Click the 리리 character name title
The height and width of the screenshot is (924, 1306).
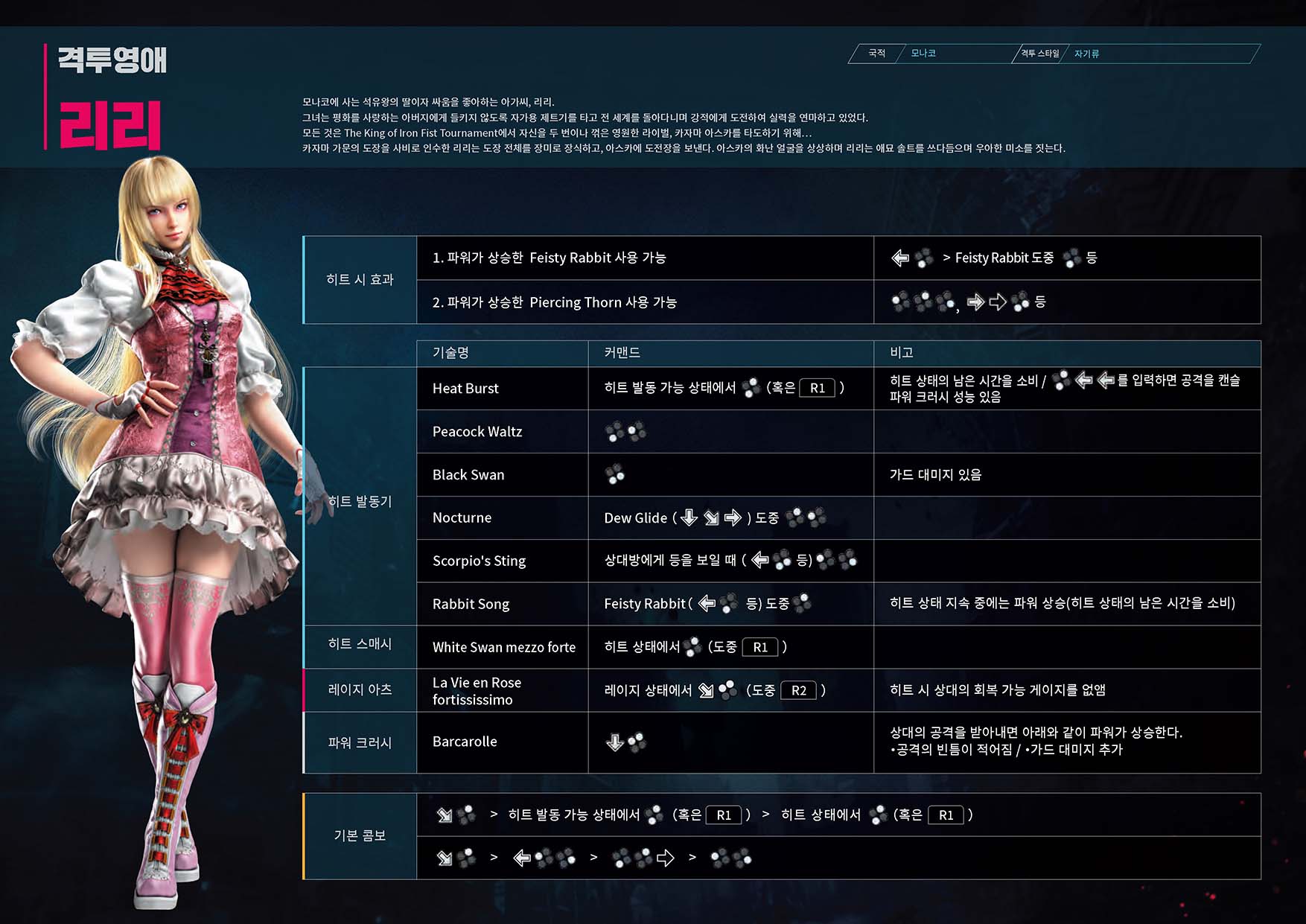click(x=109, y=125)
